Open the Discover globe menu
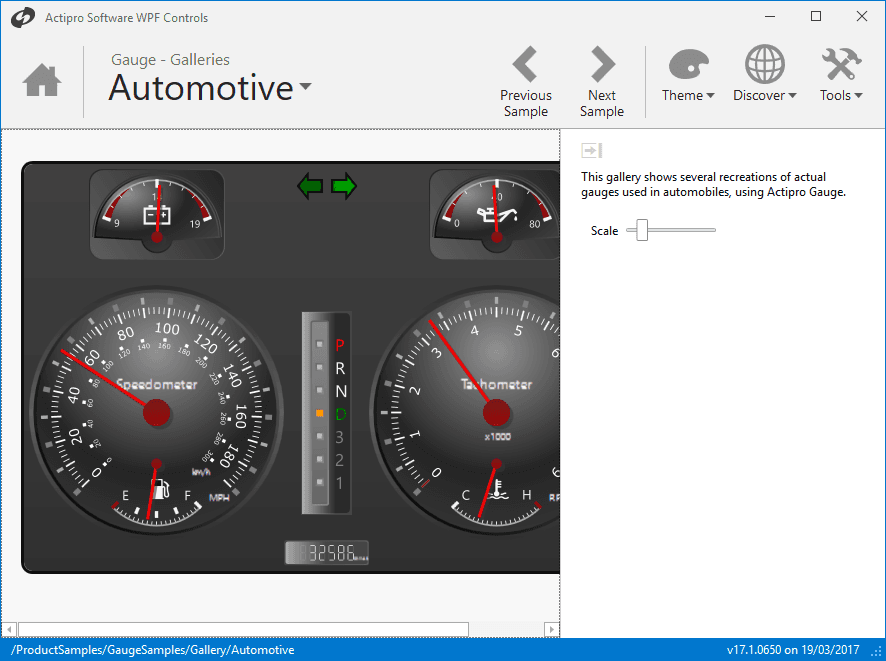Screen dimensions: 886x661 [765, 75]
